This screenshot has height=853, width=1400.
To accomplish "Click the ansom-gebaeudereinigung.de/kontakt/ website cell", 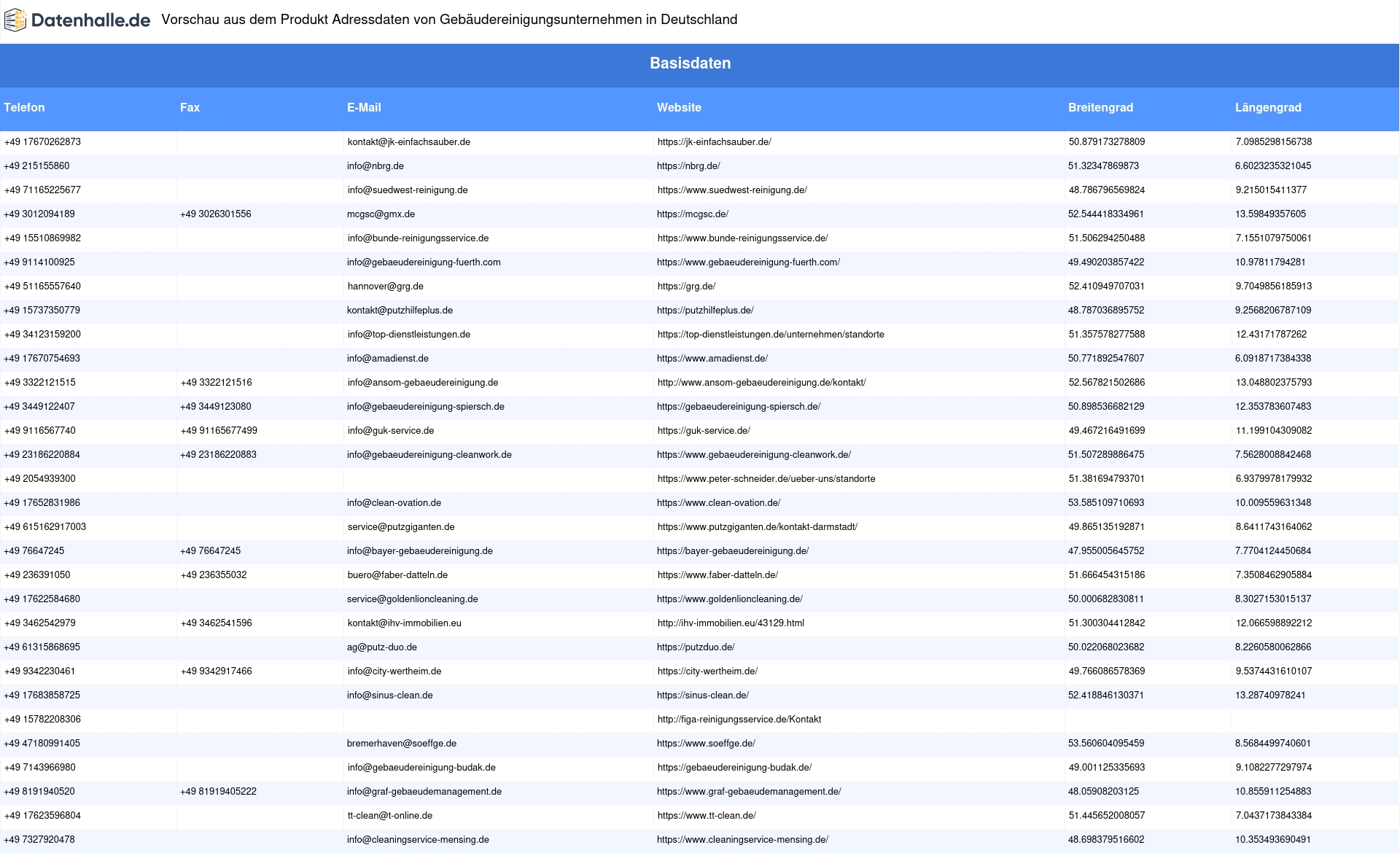I will (x=762, y=383).
